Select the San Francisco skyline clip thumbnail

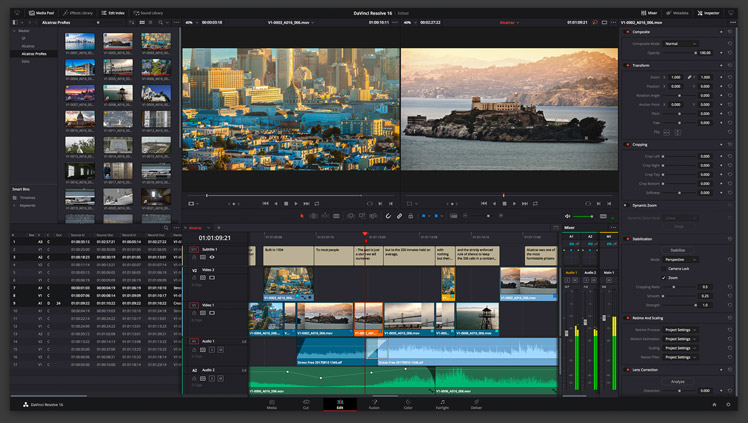click(x=82, y=42)
